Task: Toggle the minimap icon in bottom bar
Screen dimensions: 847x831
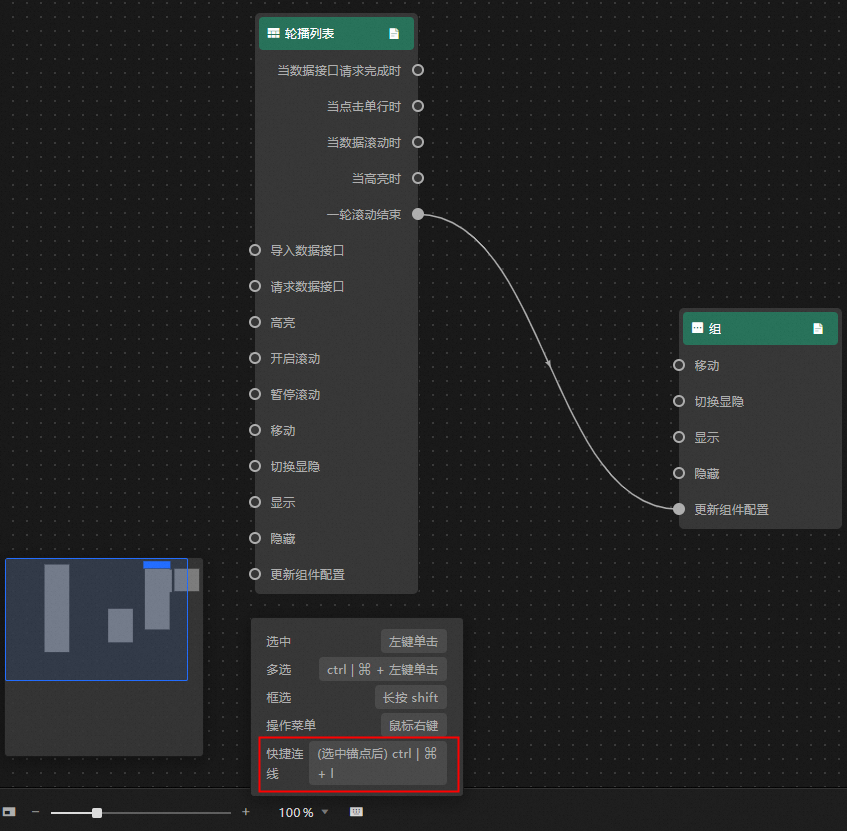Action: coord(9,812)
